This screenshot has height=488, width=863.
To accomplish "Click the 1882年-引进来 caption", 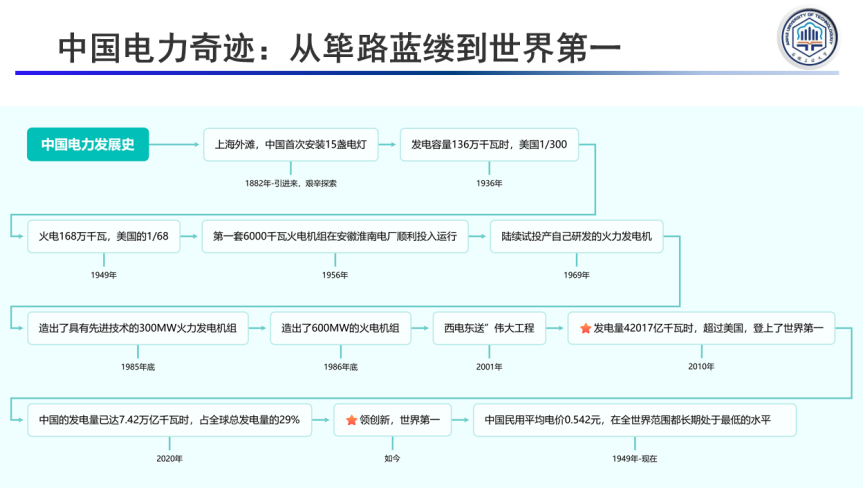I will tap(291, 183).
